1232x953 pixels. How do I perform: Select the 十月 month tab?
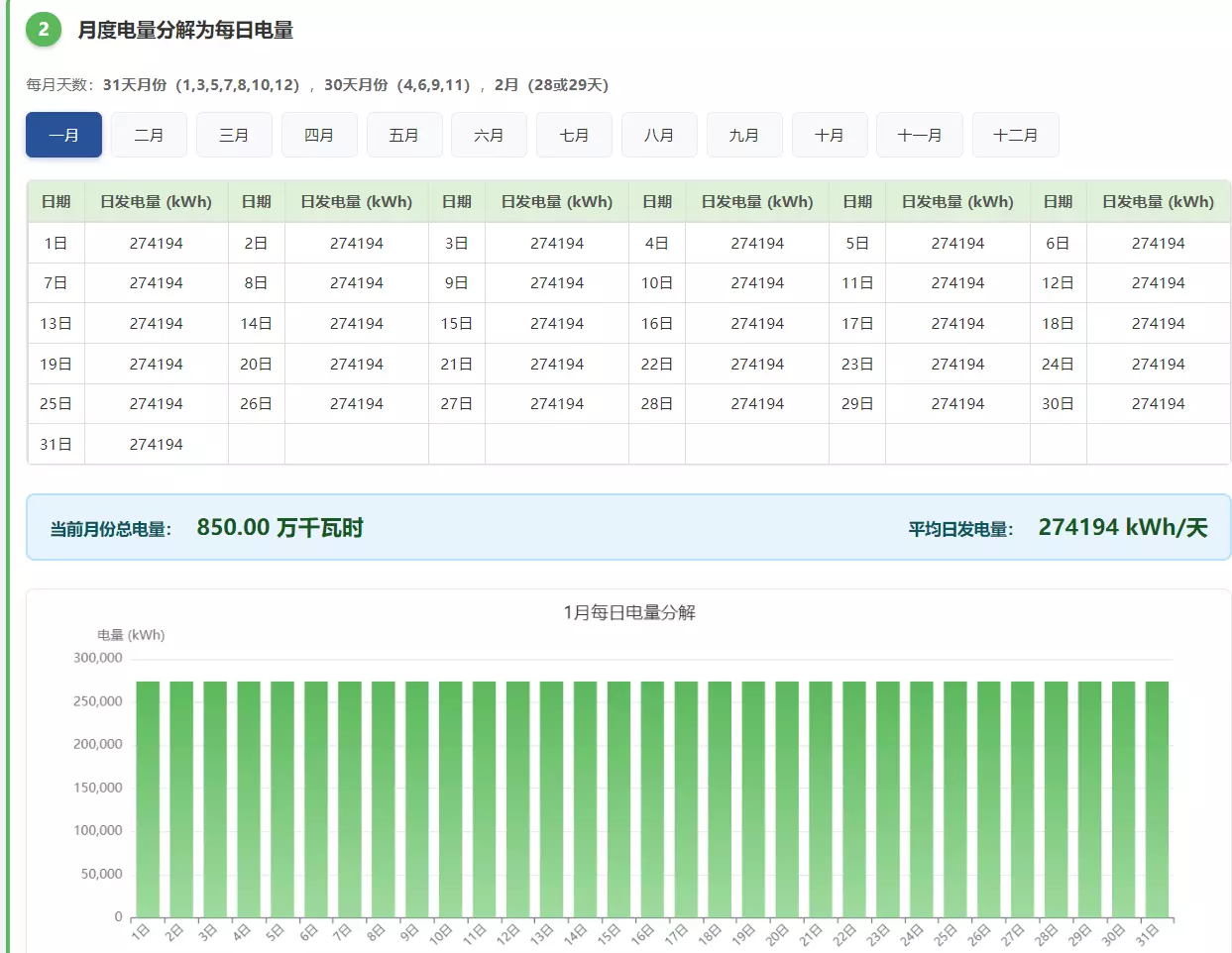point(829,135)
